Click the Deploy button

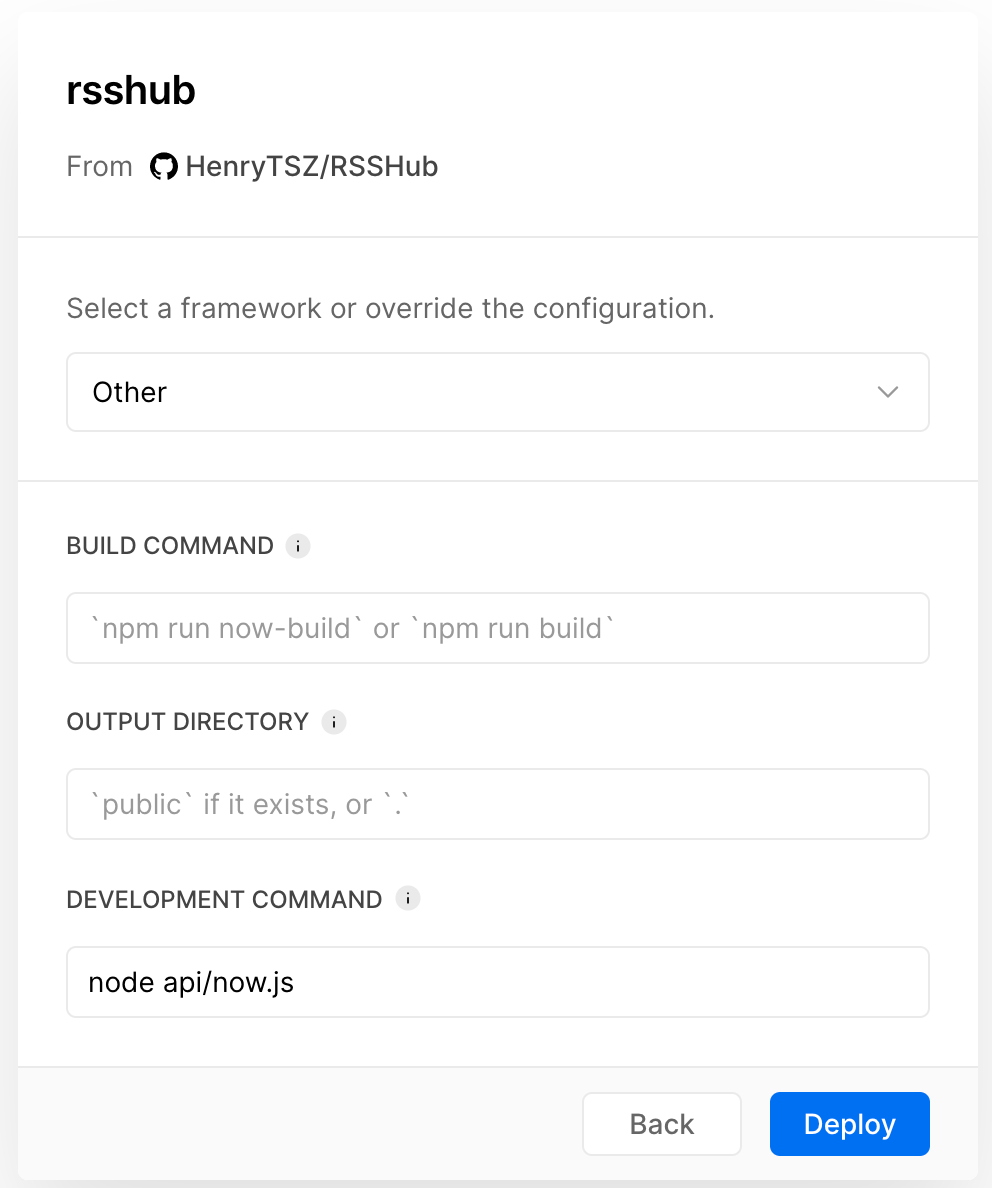[849, 1124]
